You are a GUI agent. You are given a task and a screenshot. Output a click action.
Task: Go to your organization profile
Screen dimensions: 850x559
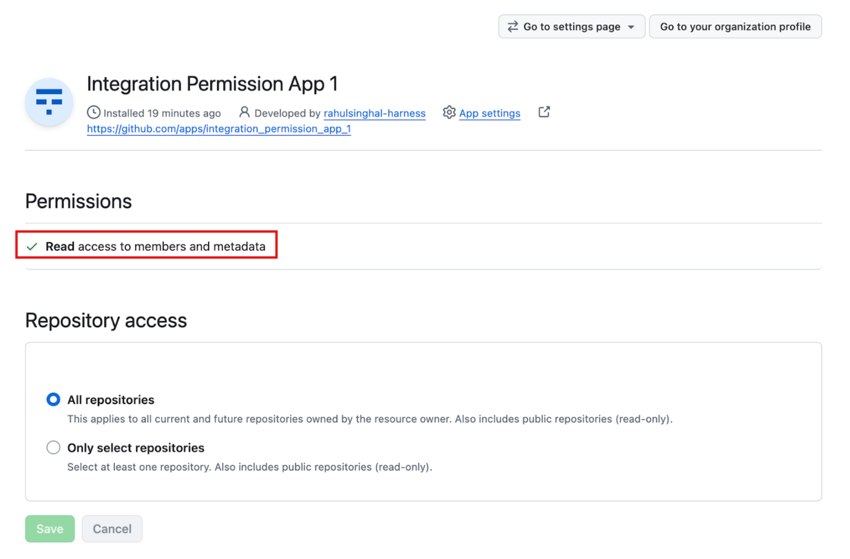click(735, 27)
